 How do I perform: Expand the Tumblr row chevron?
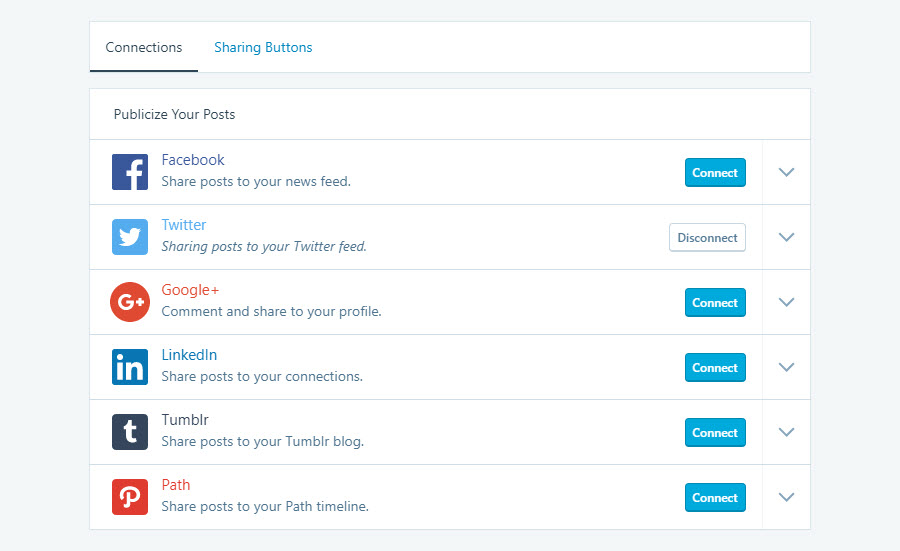coord(786,432)
